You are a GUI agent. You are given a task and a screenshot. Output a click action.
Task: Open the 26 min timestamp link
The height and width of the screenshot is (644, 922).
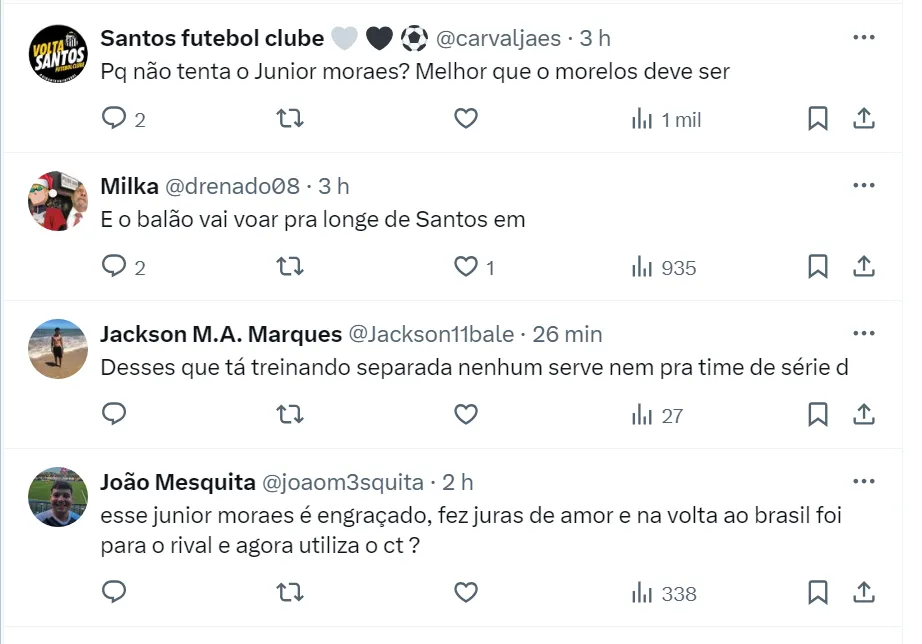tap(567, 334)
